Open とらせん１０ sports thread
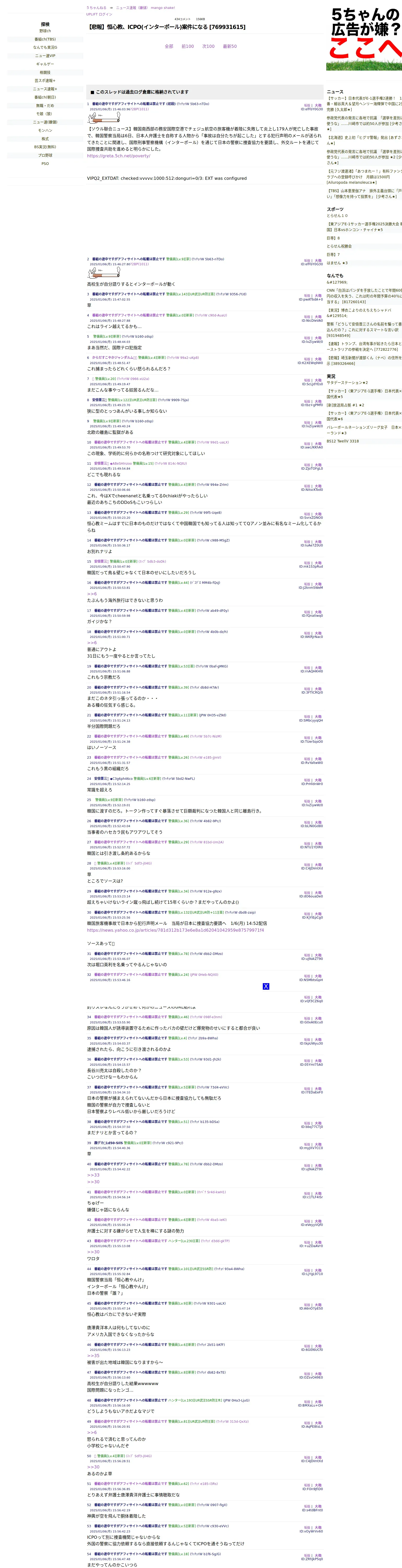 point(337,216)
